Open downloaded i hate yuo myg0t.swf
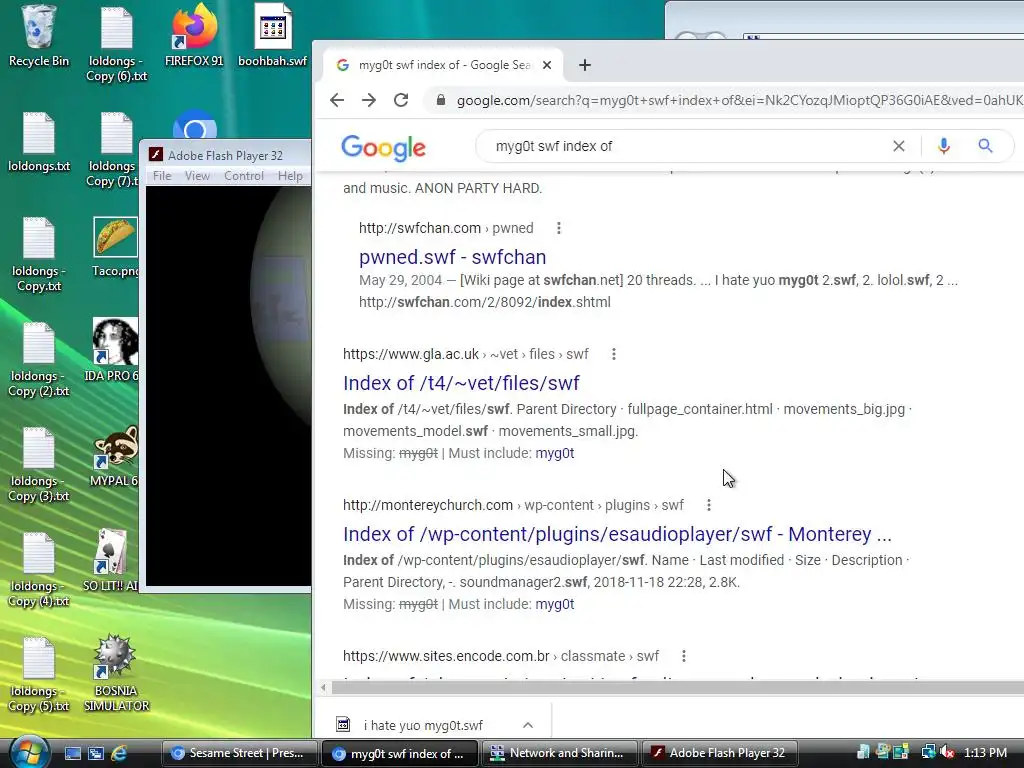Screen dimensions: 1024x768 click(x=423, y=725)
